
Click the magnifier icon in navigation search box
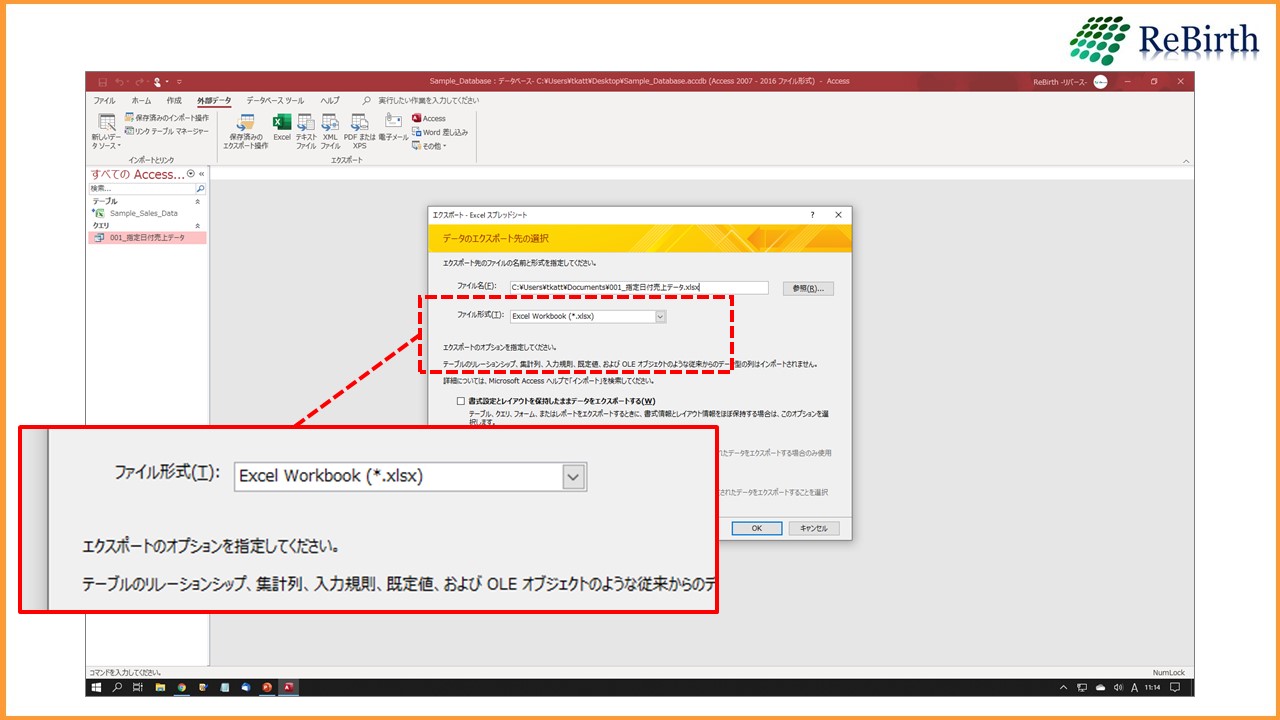coord(200,188)
